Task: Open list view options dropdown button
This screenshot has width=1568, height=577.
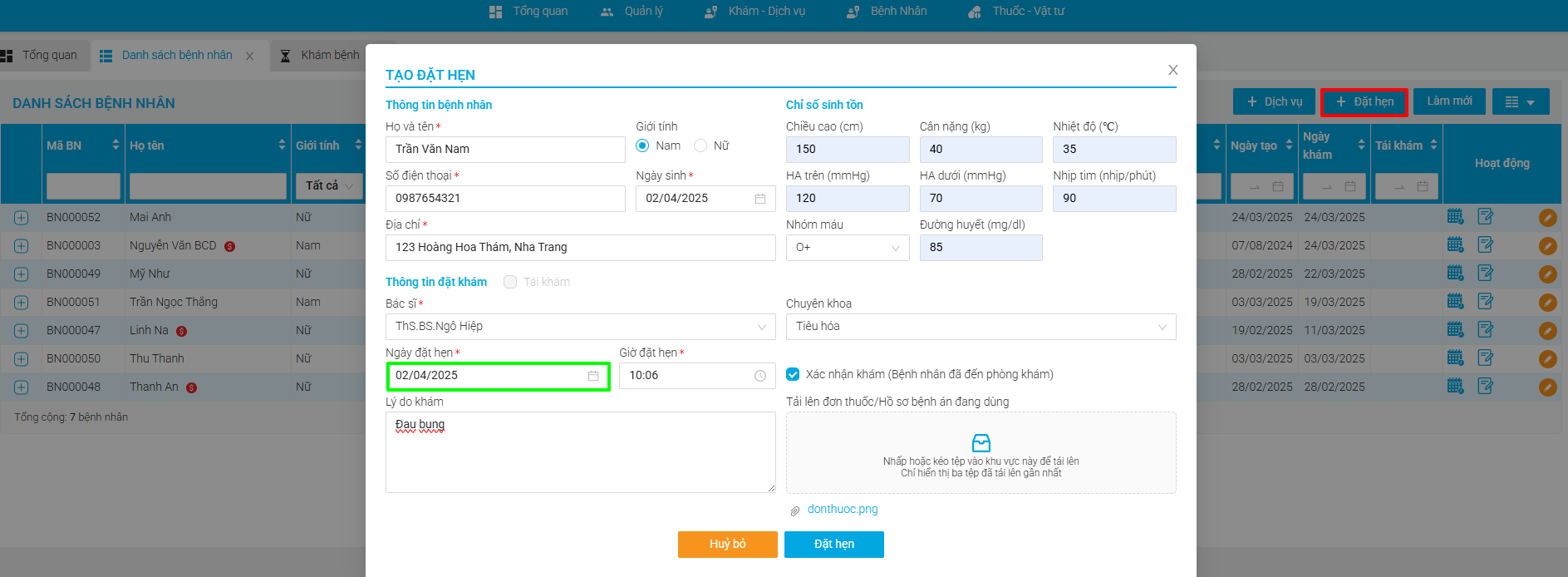Action: click(1521, 102)
